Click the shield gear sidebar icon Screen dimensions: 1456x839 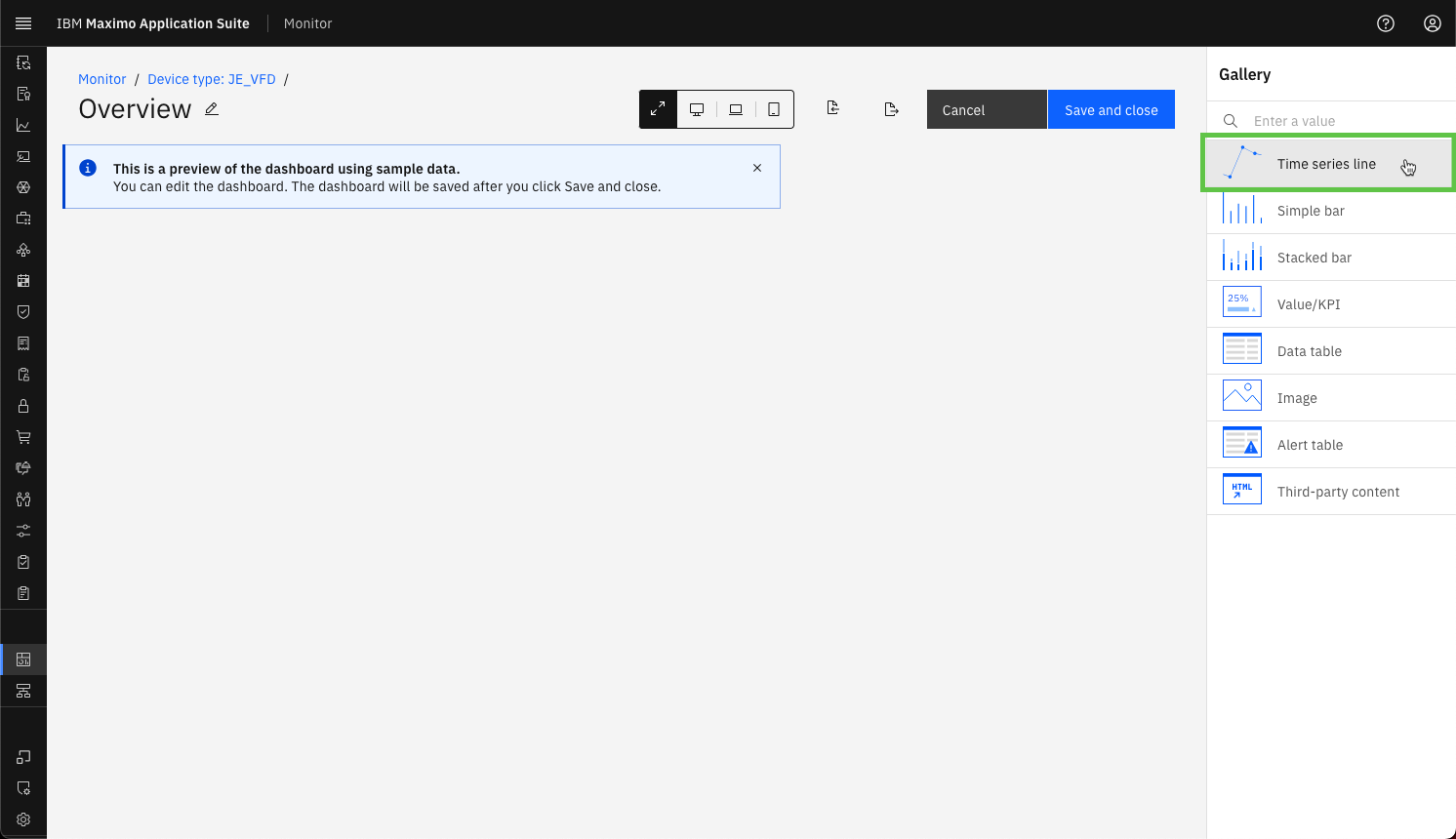point(23,788)
